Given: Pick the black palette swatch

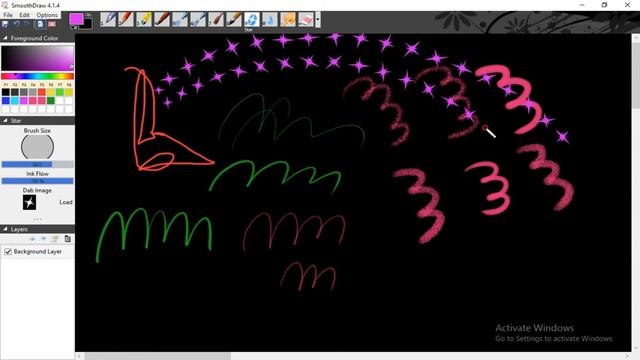Looking at the screenshot, I should click(x=6, y=92).
